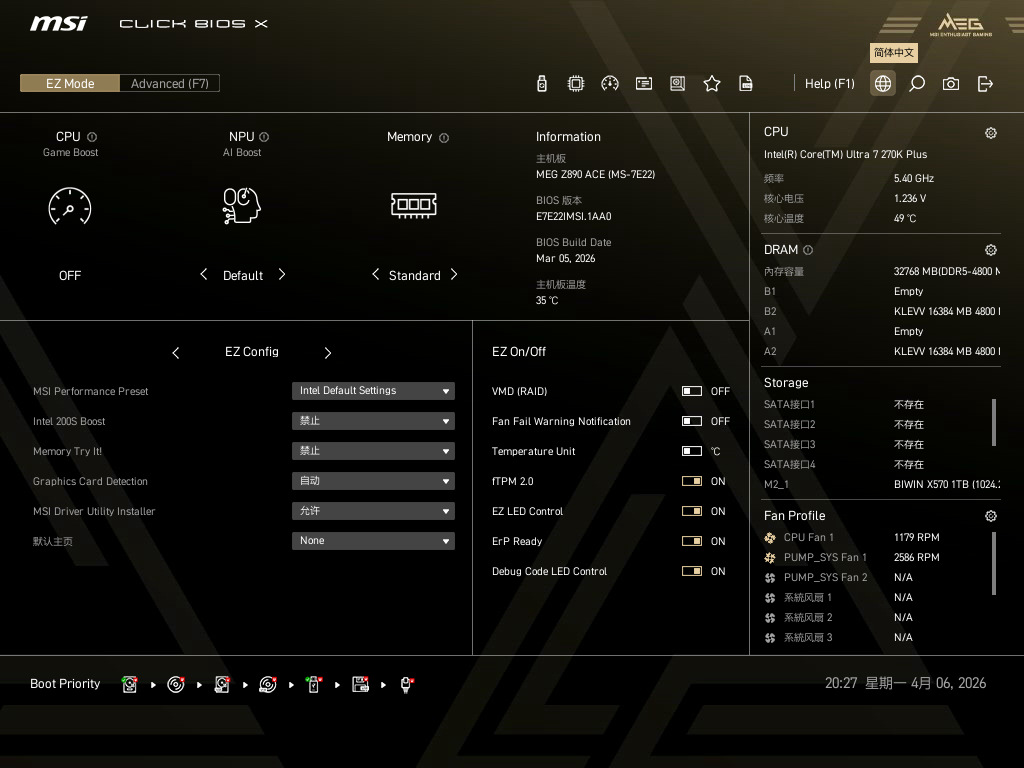Toggle Fan Fail Warning Notification switch

pos(692,421)
